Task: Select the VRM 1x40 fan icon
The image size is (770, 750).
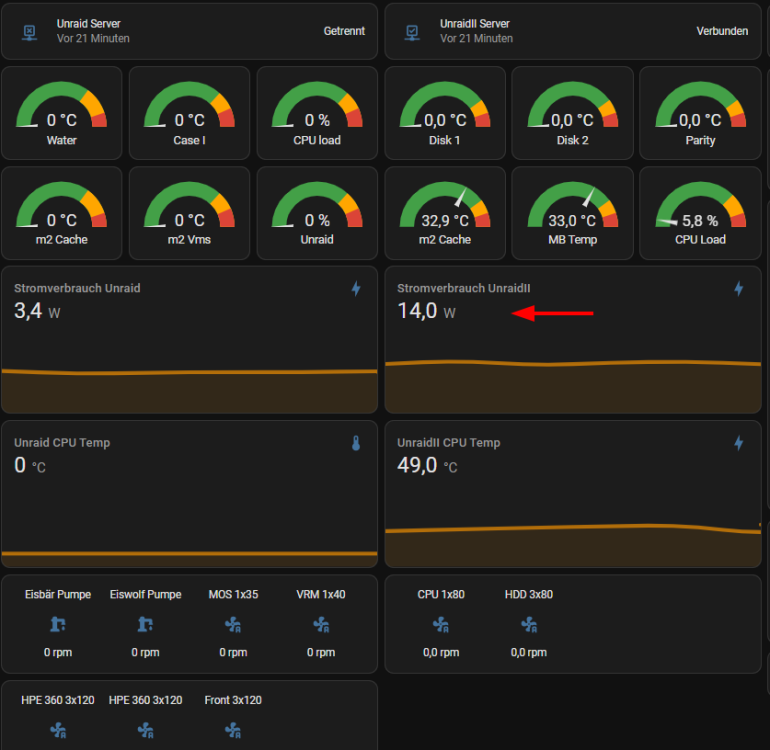Action: click(x=321, y=625)
